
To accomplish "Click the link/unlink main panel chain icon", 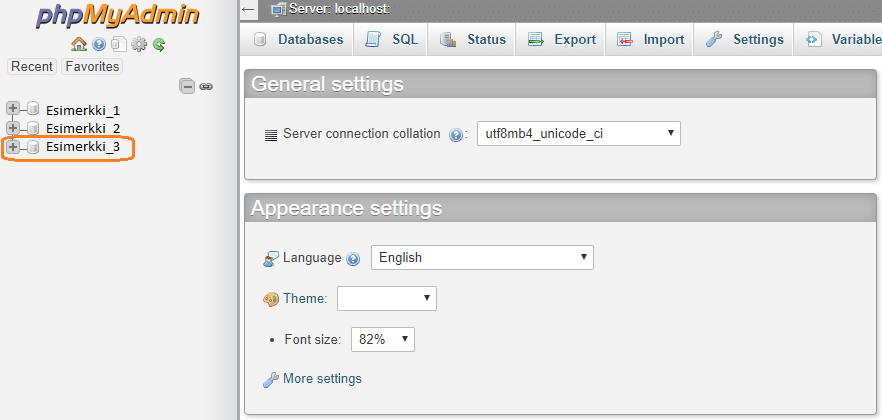I will click(x=206, y=86).
